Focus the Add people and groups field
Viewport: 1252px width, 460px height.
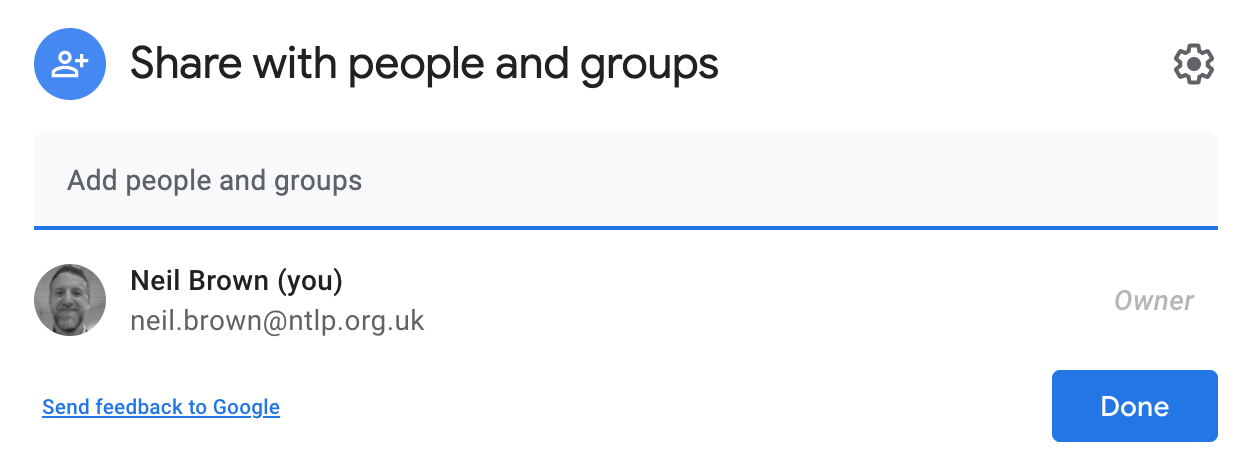[626, 181]
